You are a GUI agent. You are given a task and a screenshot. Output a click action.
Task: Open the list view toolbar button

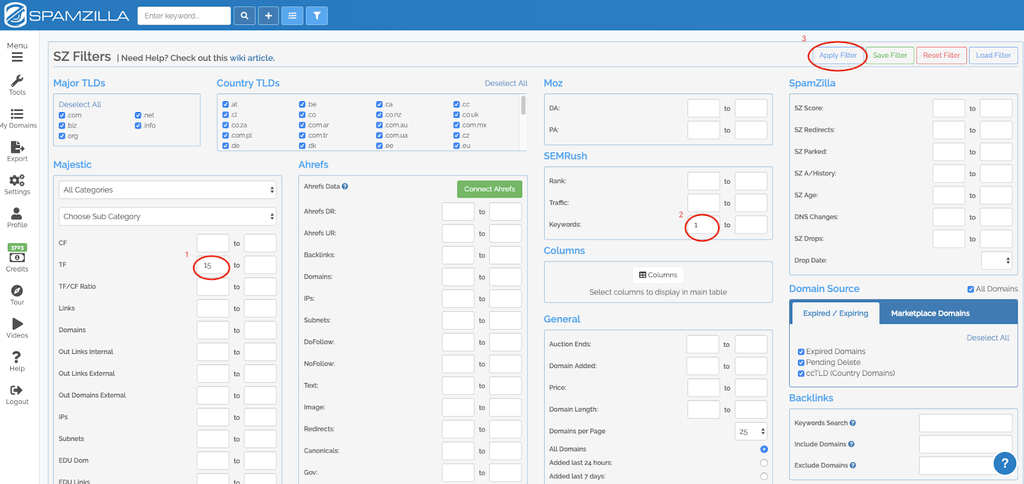pyautogui.click(x=292, y=16)
